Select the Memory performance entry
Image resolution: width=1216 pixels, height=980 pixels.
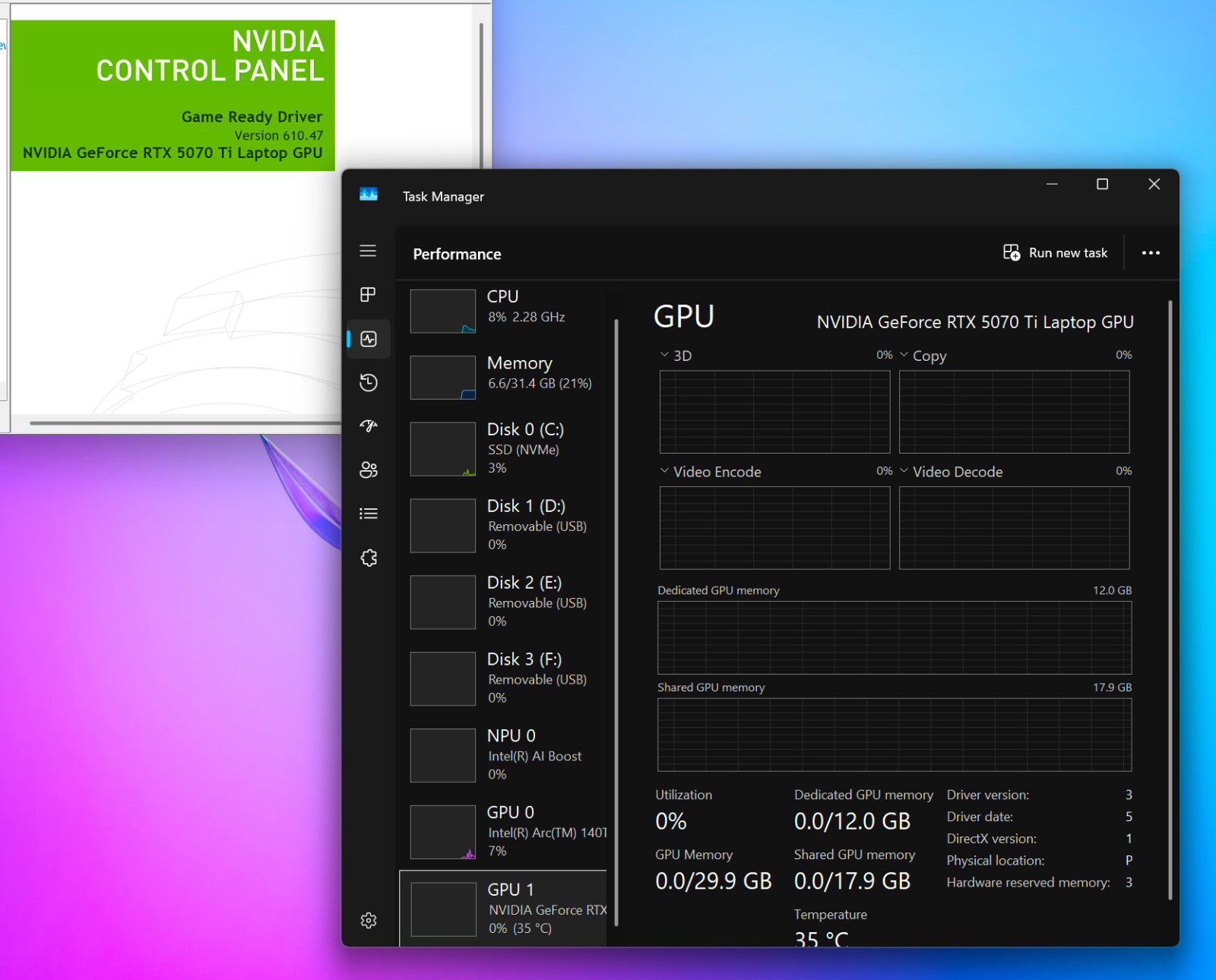click(503, 377)
